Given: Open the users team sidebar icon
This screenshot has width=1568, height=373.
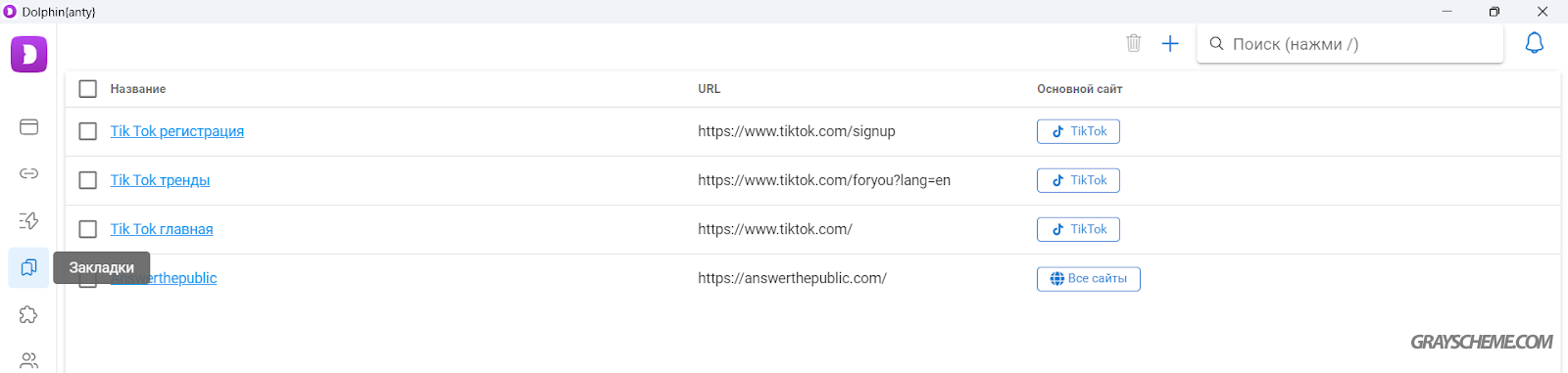Looking at the screenshot, I should pyautogui.click(x=29, y=360).
